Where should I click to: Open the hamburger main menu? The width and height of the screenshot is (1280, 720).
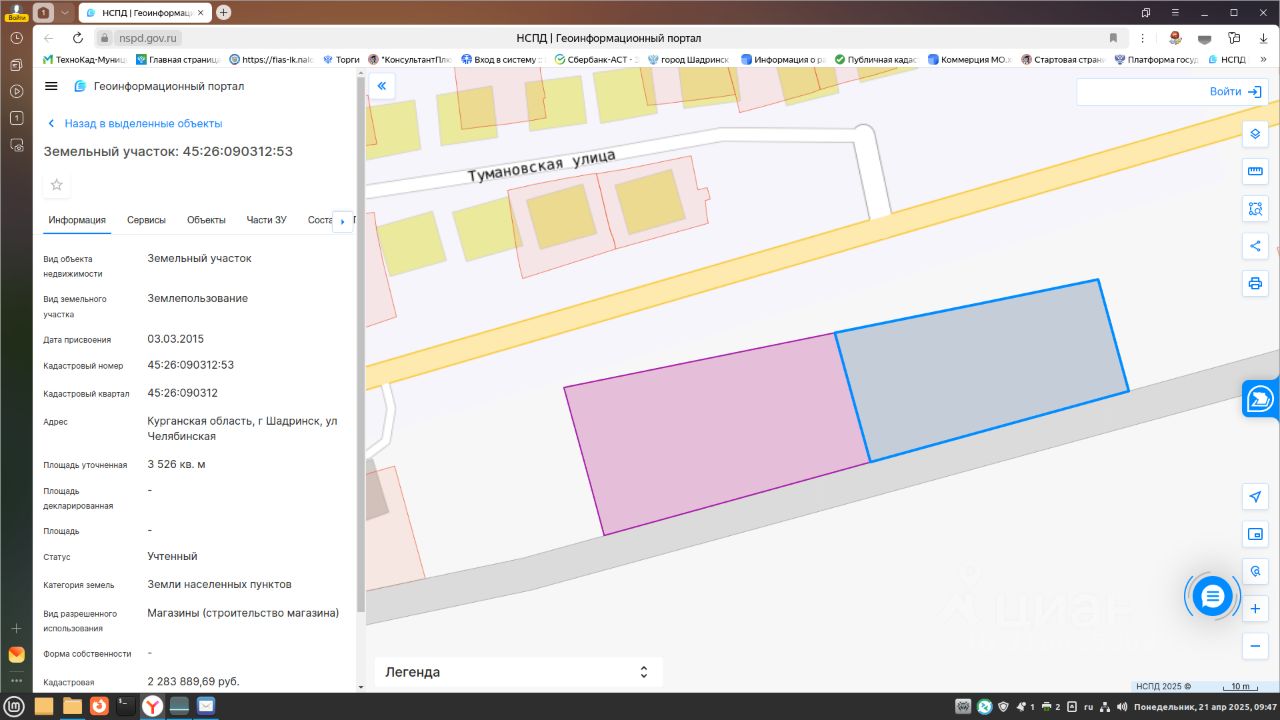[x=52, y=86]
